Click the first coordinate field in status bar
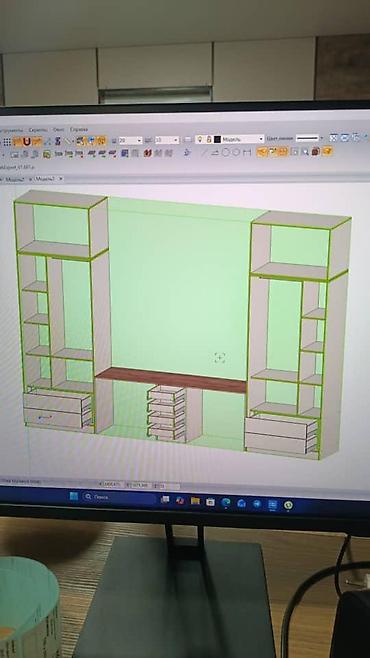370x658 pixels. point(112,485)
